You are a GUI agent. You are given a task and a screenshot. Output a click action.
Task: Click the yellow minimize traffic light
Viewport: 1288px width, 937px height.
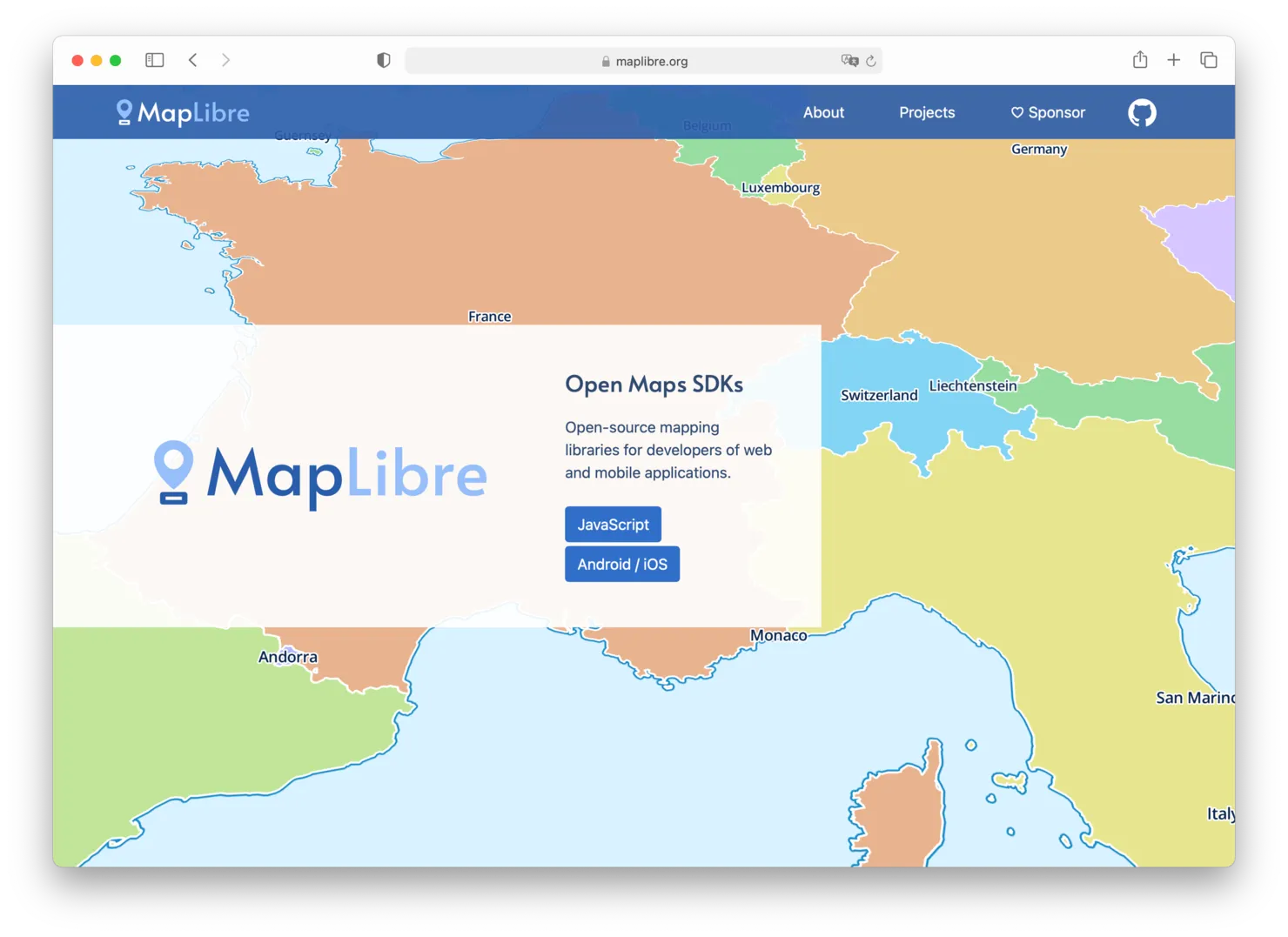[97, 60]
